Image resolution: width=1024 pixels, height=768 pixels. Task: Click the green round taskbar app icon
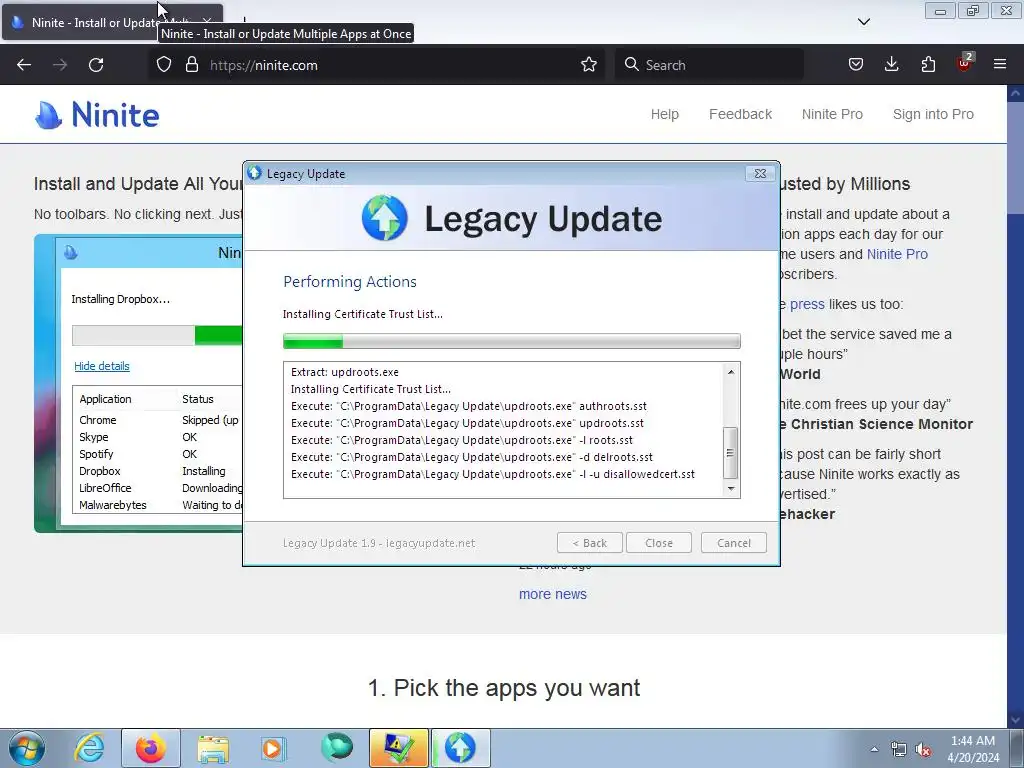click(x=336, y=748)
